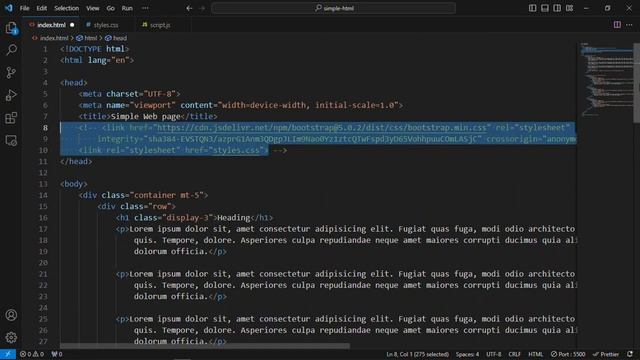Show errors and warnings in status bar
Image resolution: width=640 pixels, height=360 pixels.
tap(32, 354)
